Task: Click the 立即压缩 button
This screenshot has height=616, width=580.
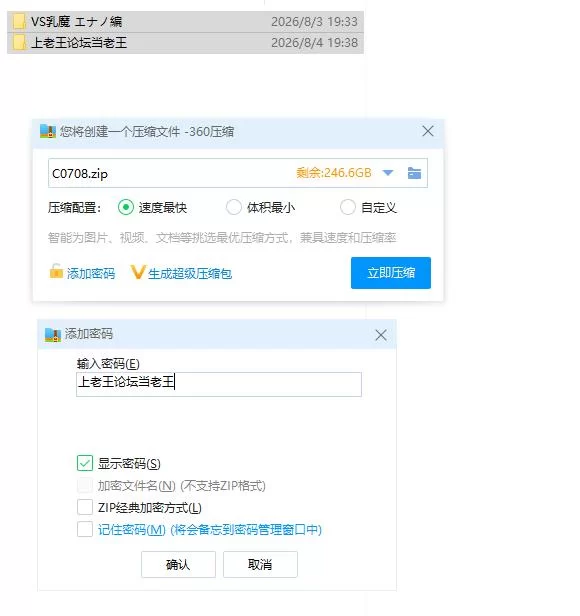Action: pyautogui.click(x=391, y=273)
